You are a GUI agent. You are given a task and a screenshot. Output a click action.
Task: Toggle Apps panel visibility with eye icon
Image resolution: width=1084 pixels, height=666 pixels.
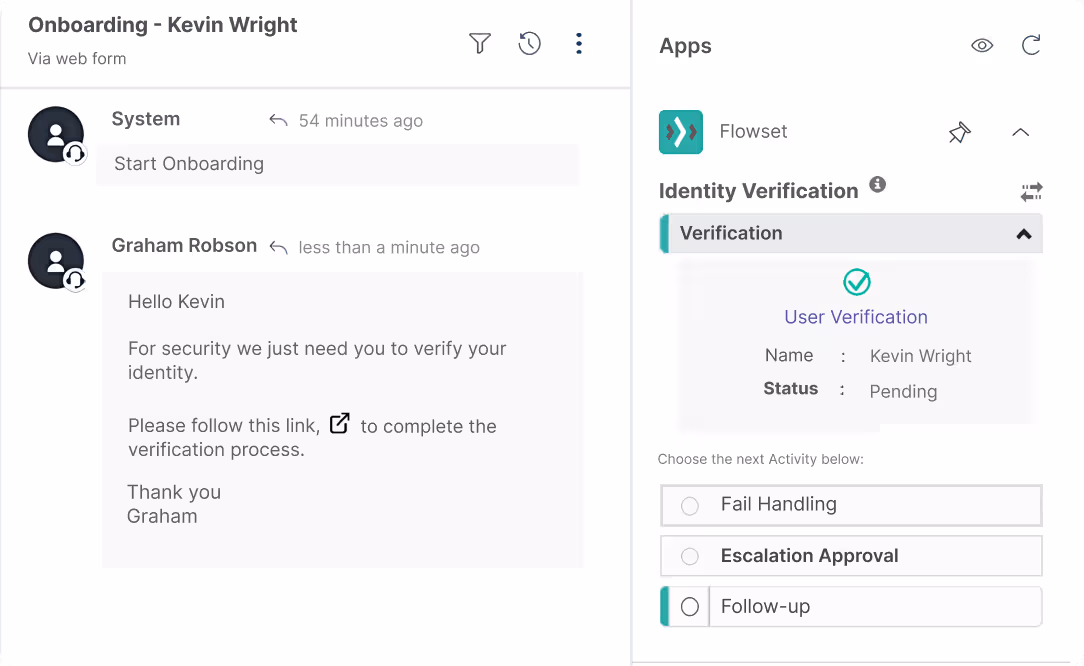[982, 45]
